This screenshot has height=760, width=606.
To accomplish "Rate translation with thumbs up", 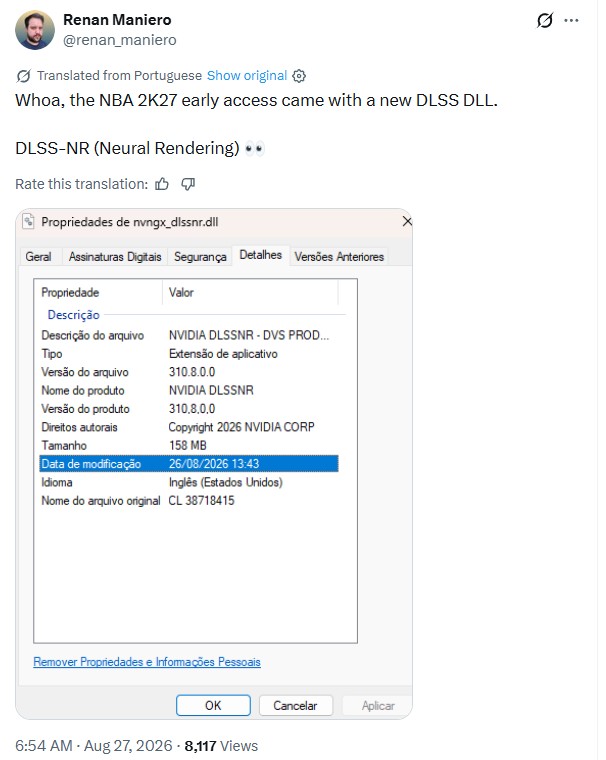I will pos(162,184).
